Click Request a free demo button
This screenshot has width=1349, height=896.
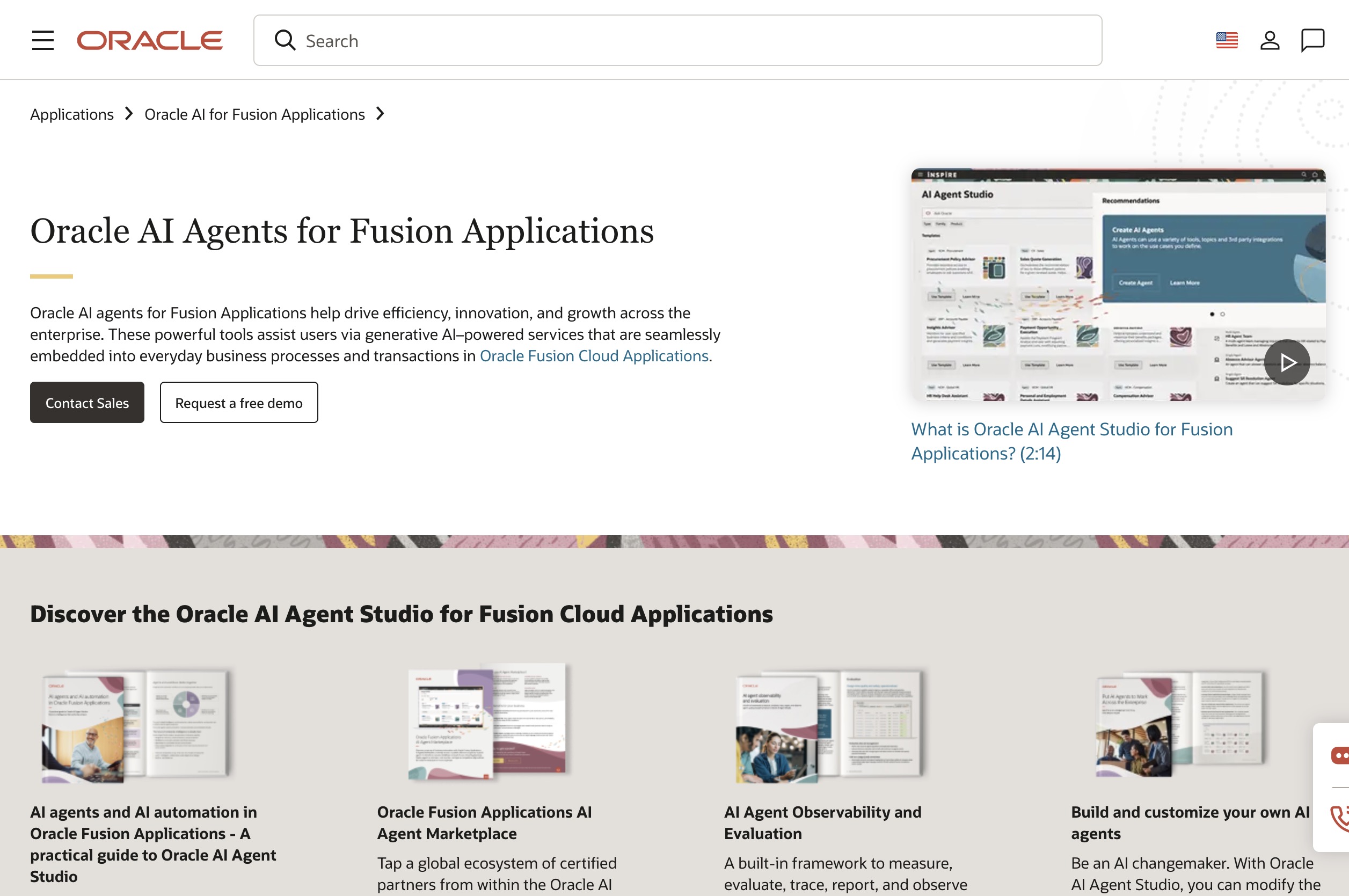coord(239,403)
